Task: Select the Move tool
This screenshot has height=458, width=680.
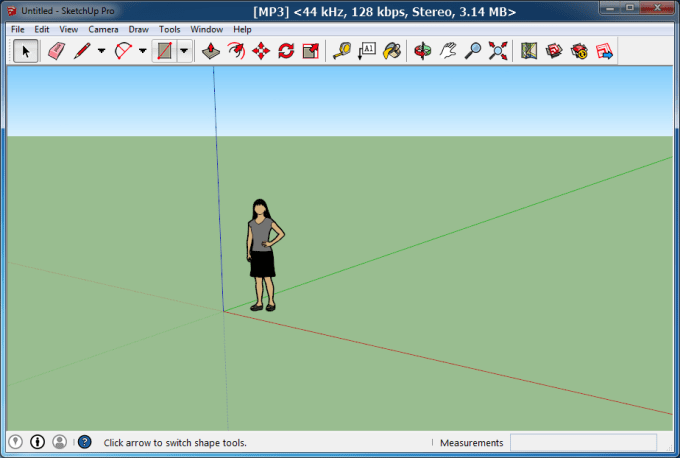Action: point(261,51)
